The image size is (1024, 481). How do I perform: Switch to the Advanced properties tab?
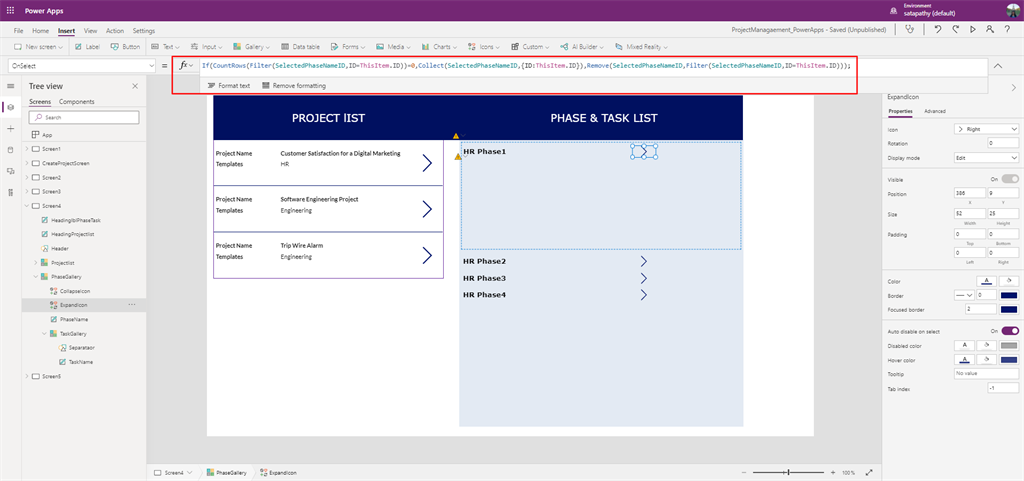(935, 112)
